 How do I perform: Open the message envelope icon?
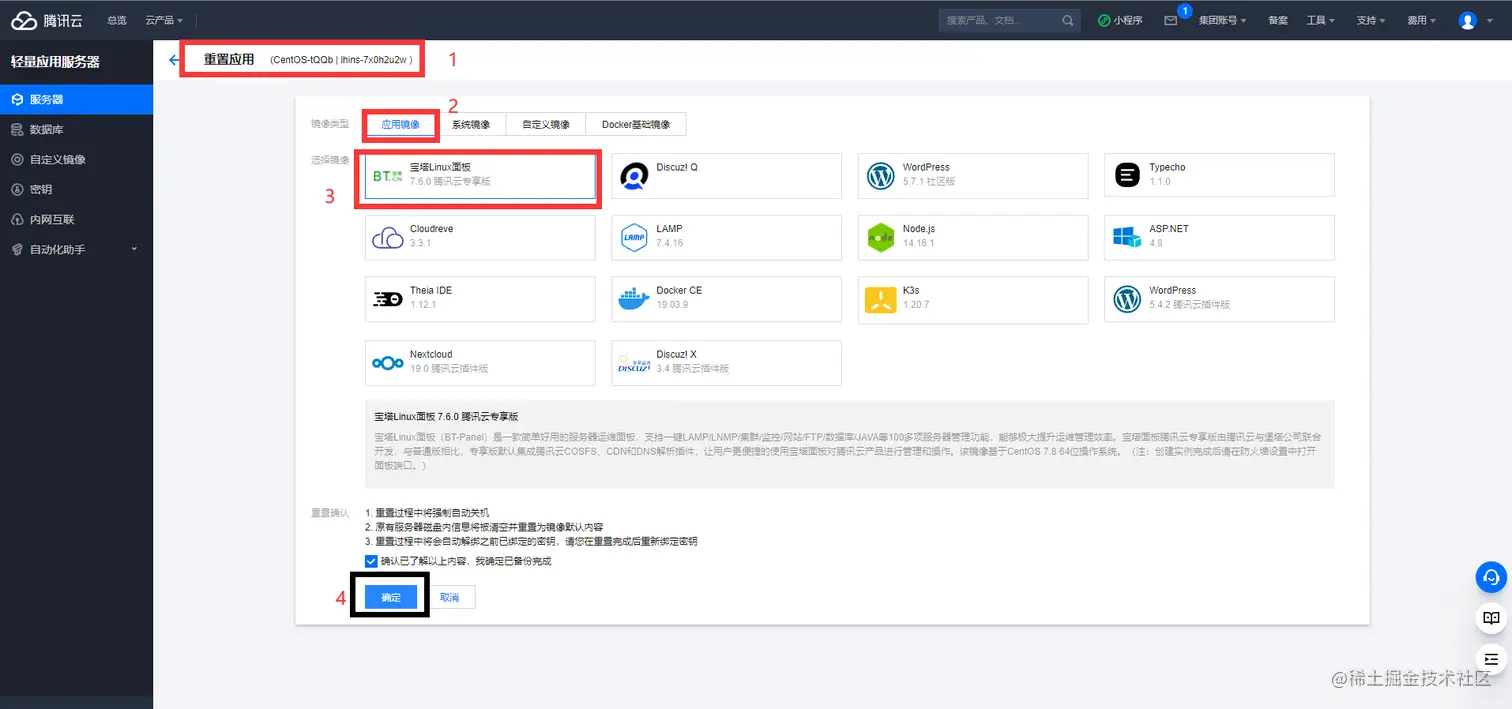pyautogui.click(x=1171, y=20)
